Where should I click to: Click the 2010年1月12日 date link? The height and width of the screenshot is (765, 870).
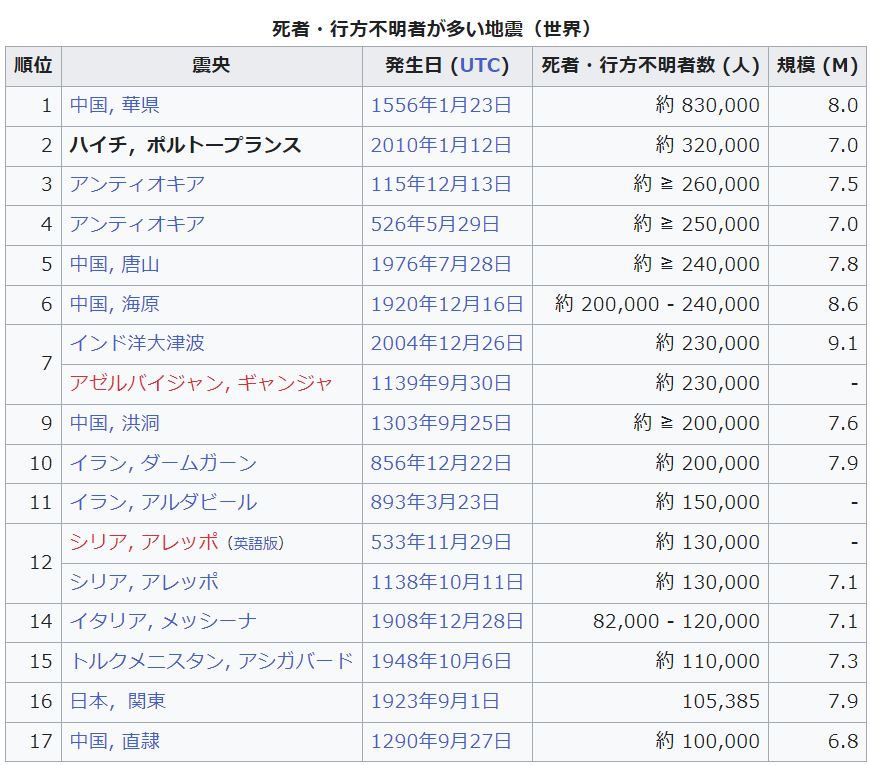[441, 145]
